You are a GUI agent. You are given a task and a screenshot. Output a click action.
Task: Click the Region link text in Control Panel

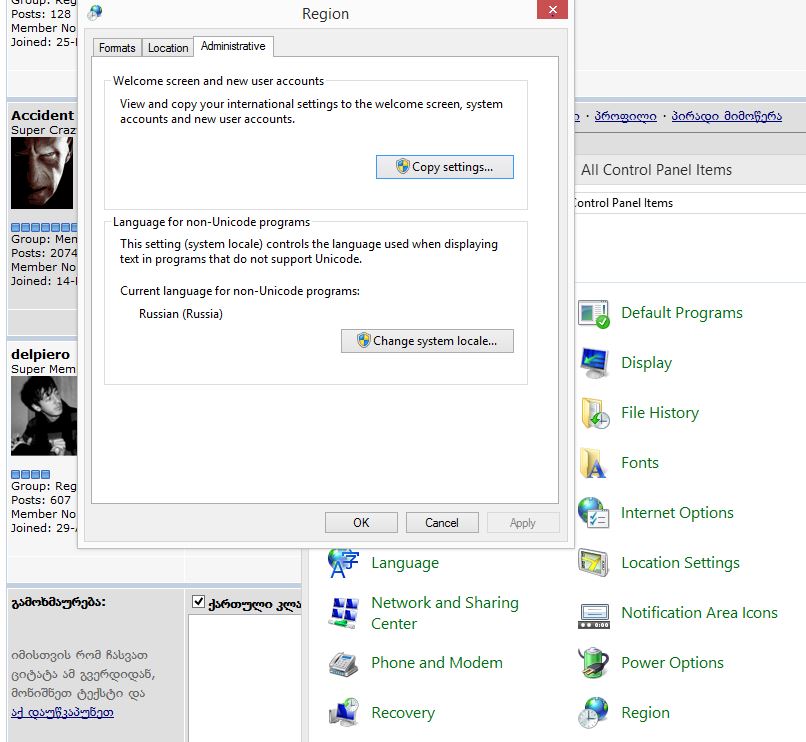646,713
